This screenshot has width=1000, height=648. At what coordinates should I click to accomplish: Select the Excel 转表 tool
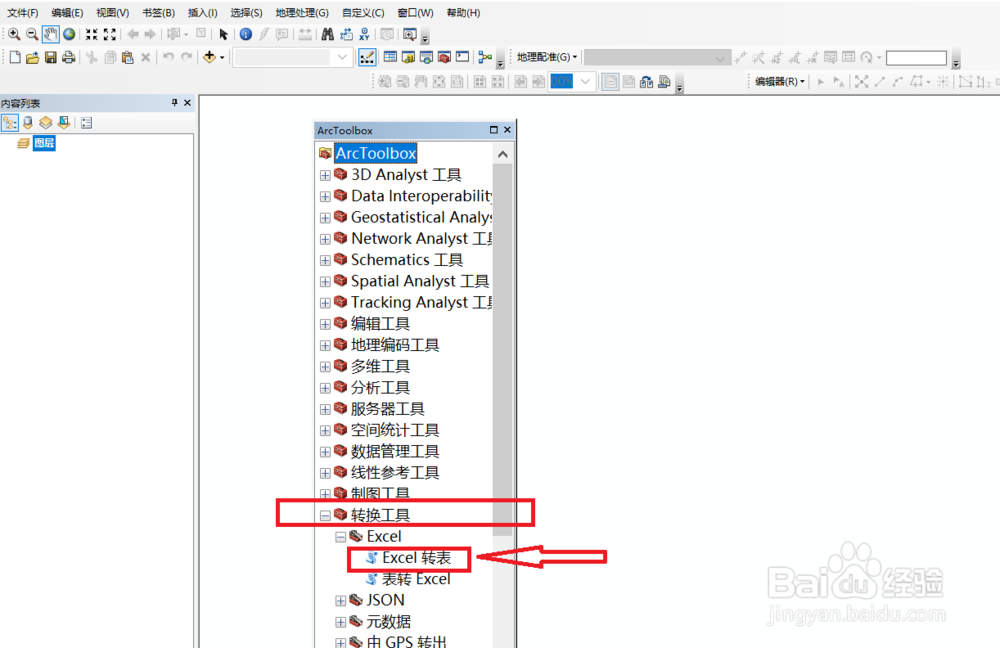[x=416, y=558]
